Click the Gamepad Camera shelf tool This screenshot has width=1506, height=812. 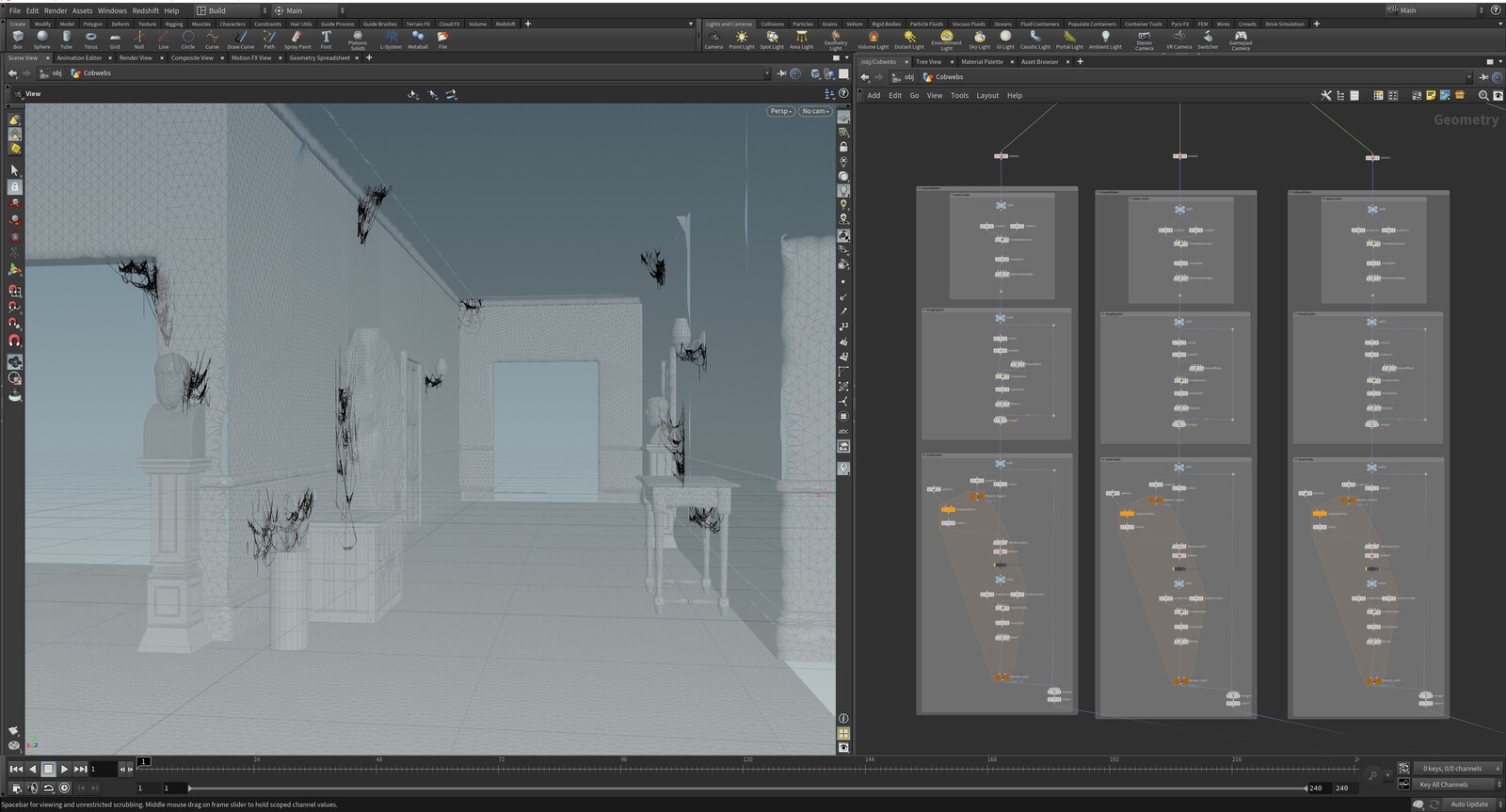pos(1241,40)
